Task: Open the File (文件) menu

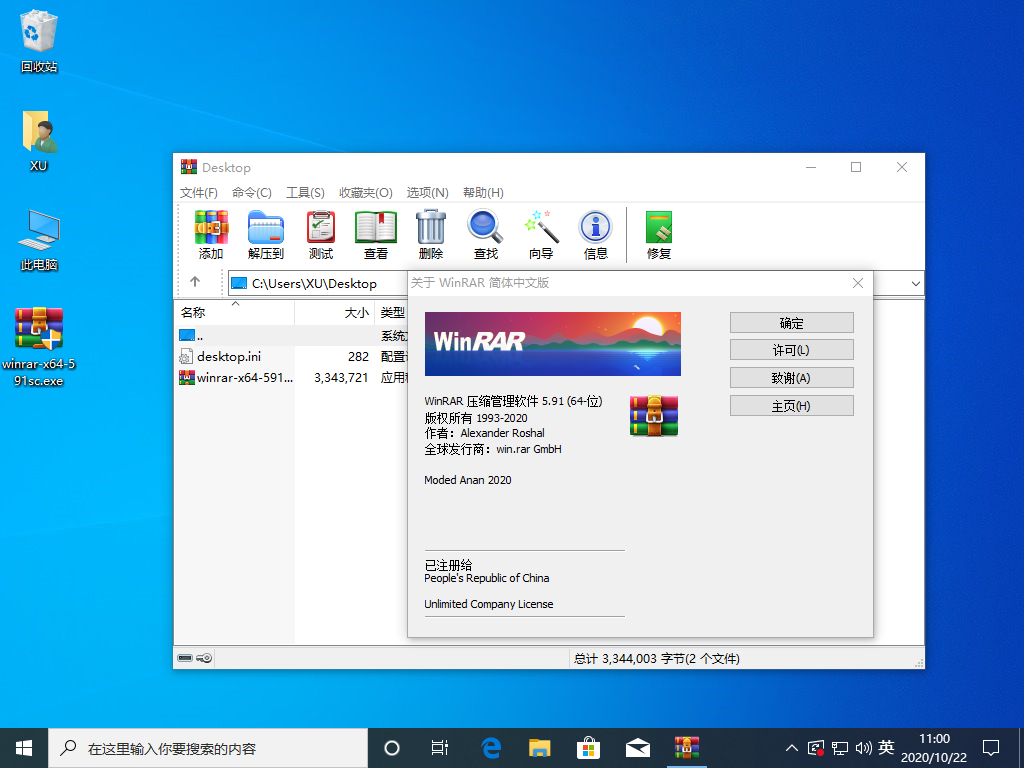Action: click(x=199, y=192)
